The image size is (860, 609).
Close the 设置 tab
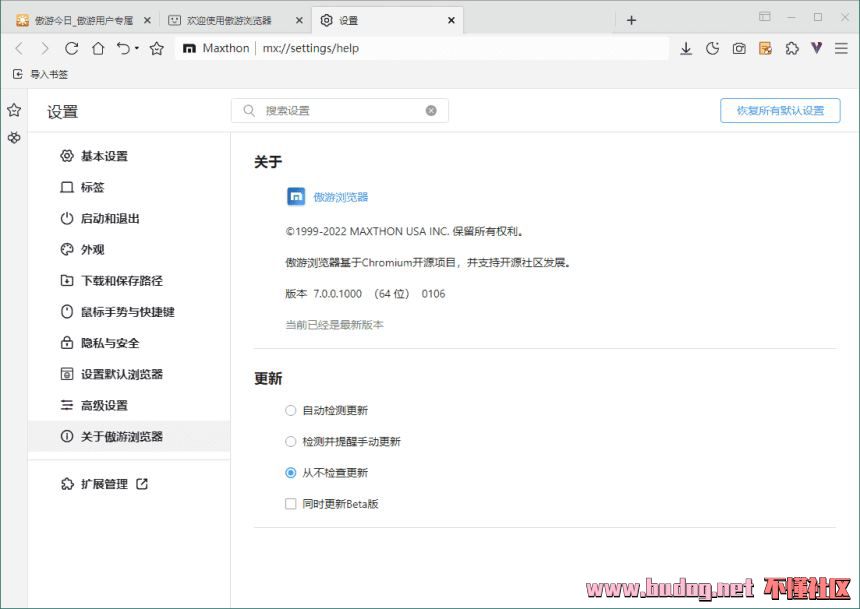point(451,20)
